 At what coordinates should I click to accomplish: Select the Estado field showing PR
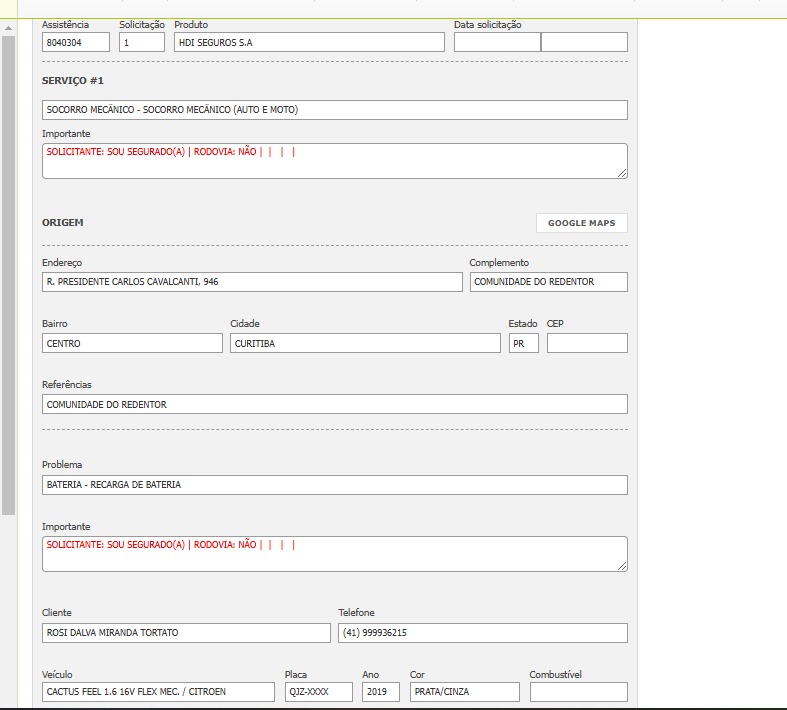pyautogui.click(x=524, y=343)
